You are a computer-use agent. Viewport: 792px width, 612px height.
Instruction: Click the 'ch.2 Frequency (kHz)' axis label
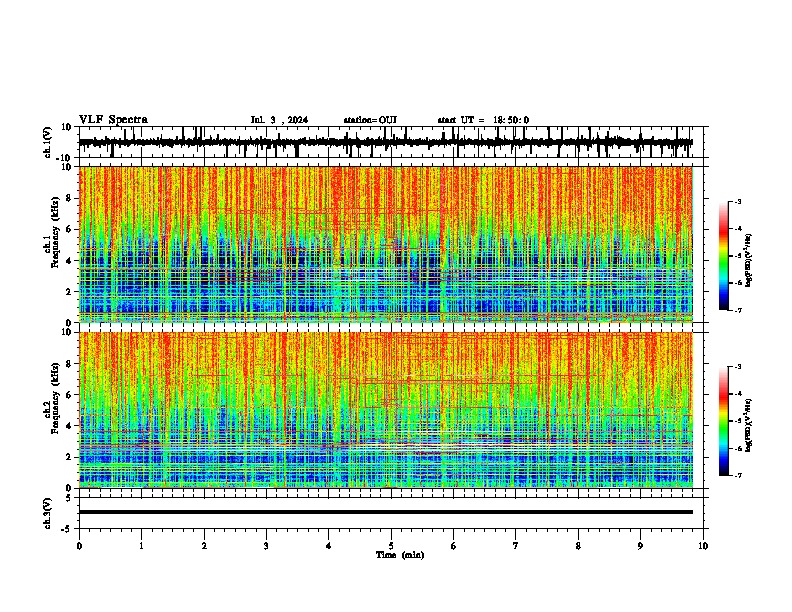pos(51,398)
